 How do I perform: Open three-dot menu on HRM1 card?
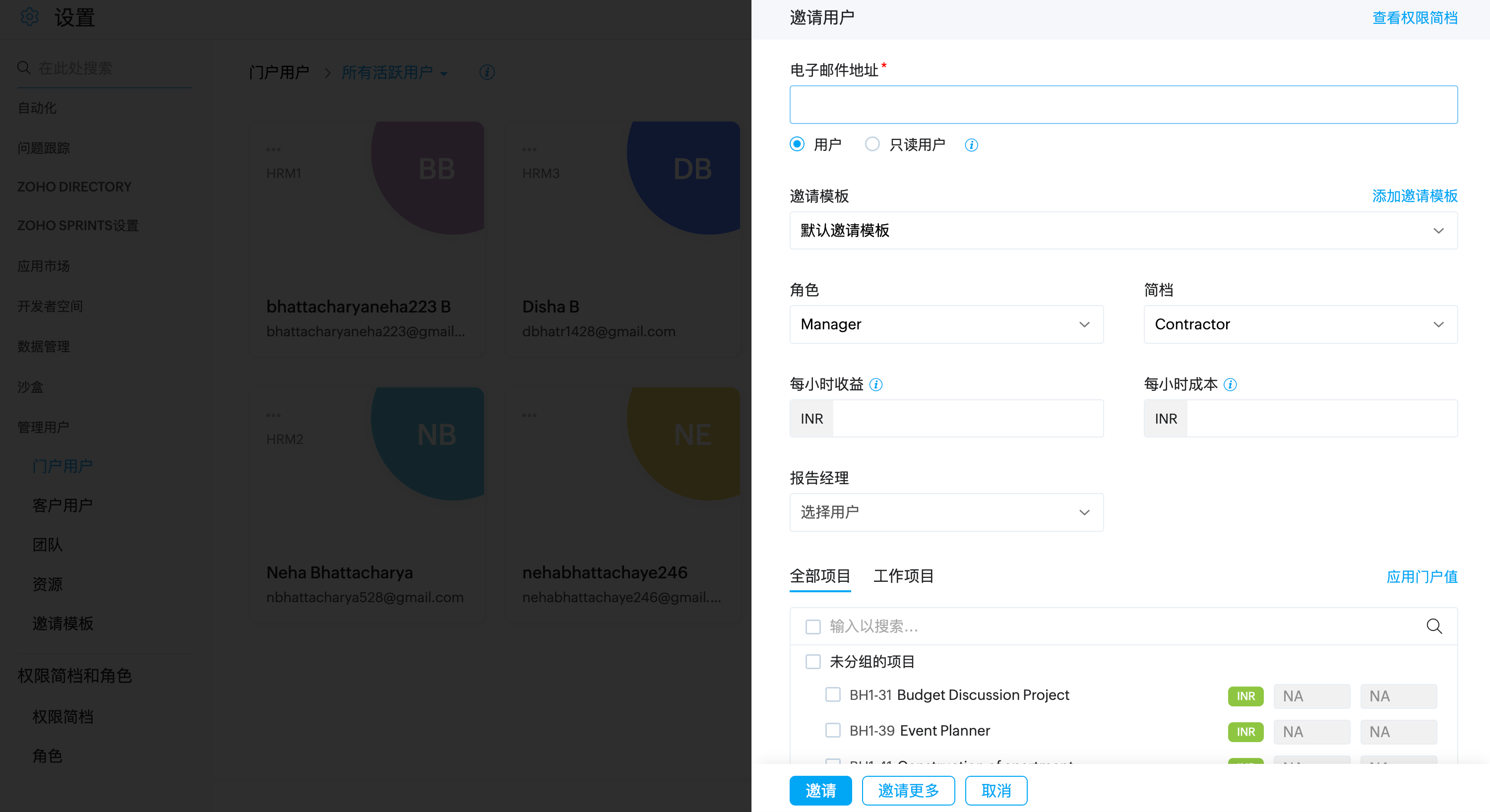click(x=273, y=150)
